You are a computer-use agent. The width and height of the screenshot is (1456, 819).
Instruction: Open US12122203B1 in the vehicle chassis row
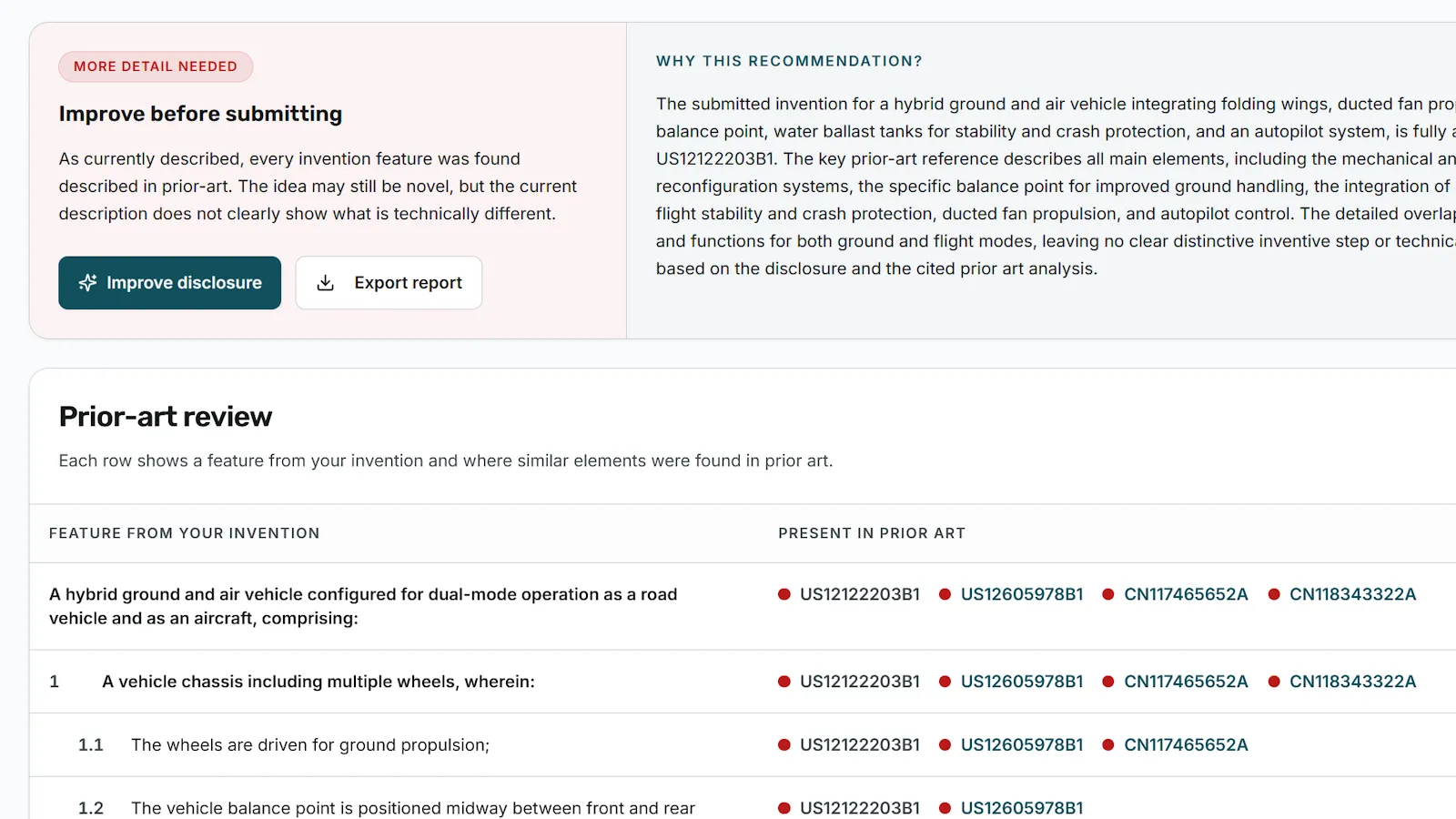(859, 682)
